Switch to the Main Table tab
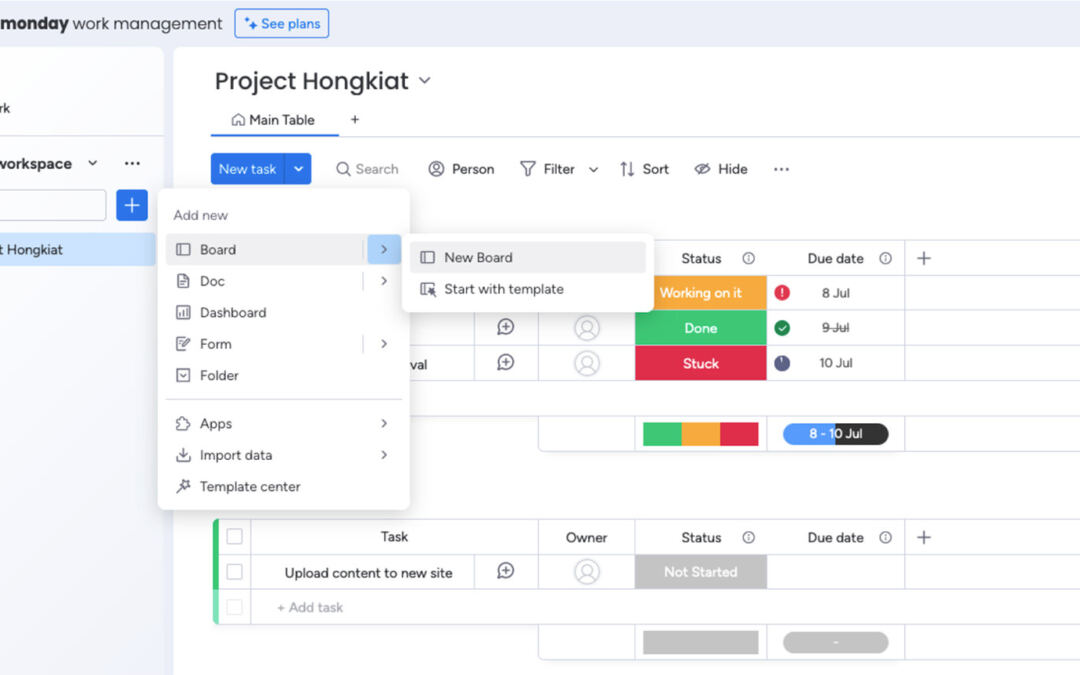1080x675 pixels. (273, 120)
